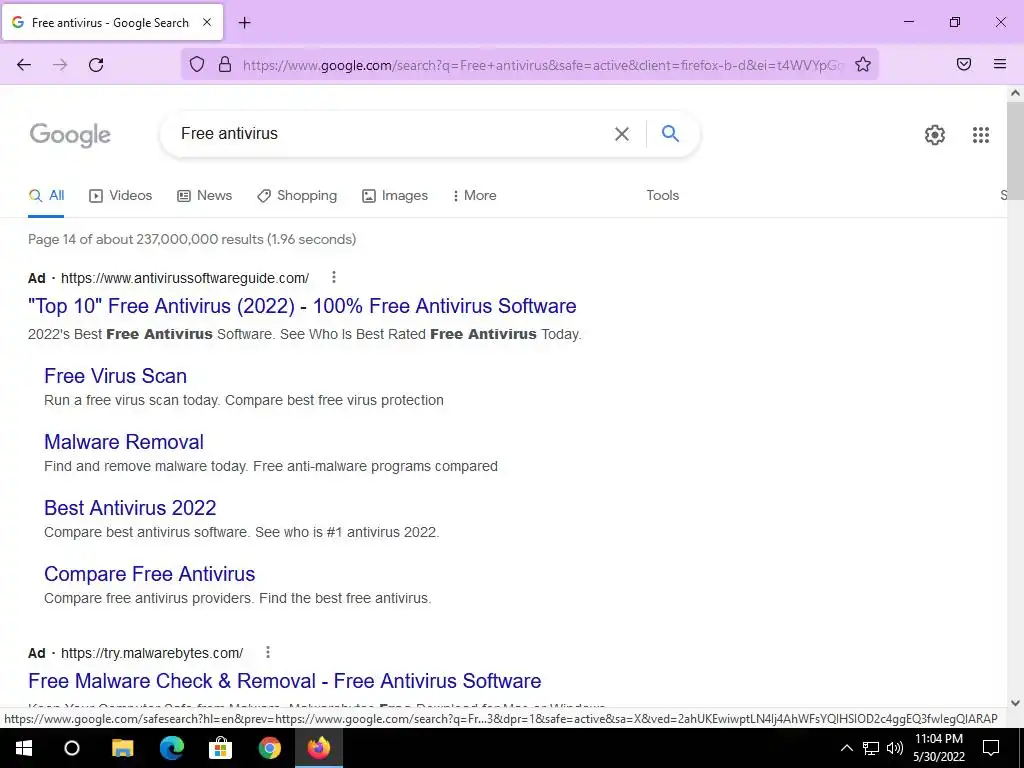Viewport: 1024px width, 768px height.
Task: Open "Top 10" Free Antivirus (2022) ad
Action: point(302,306)
